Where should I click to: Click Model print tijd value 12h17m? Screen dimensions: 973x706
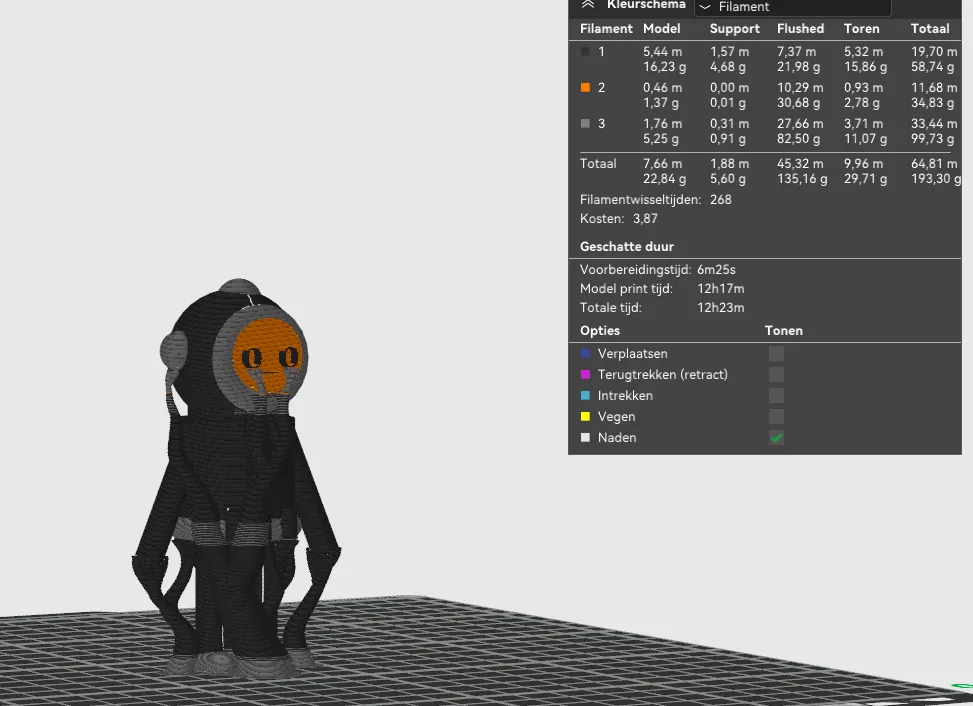(720, 289)
